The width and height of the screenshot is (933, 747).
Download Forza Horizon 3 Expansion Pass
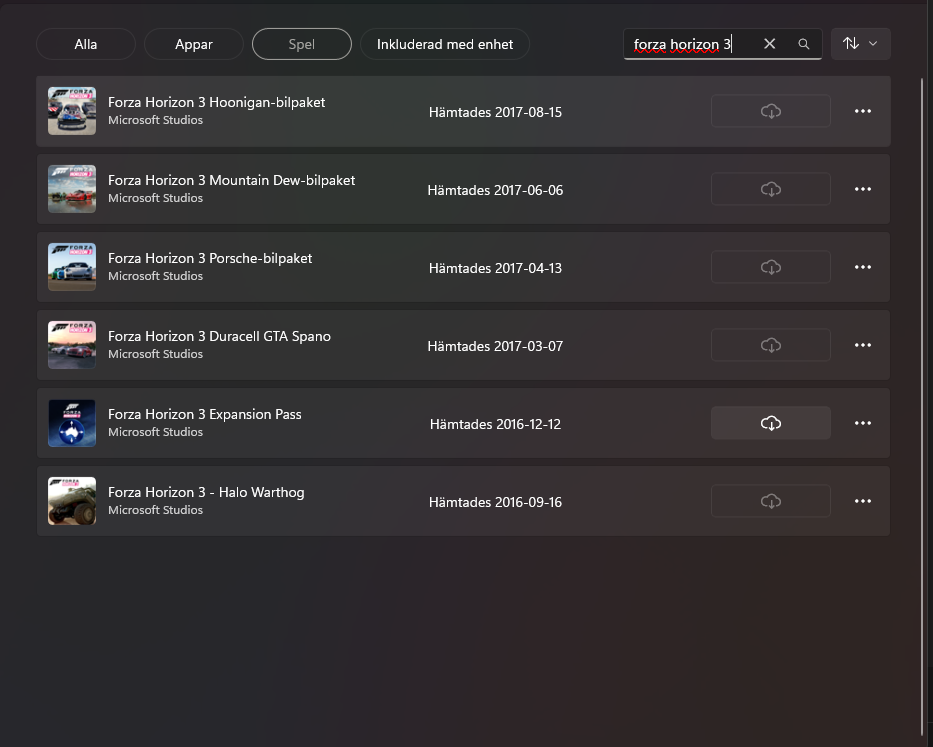[x=771, y=423]
